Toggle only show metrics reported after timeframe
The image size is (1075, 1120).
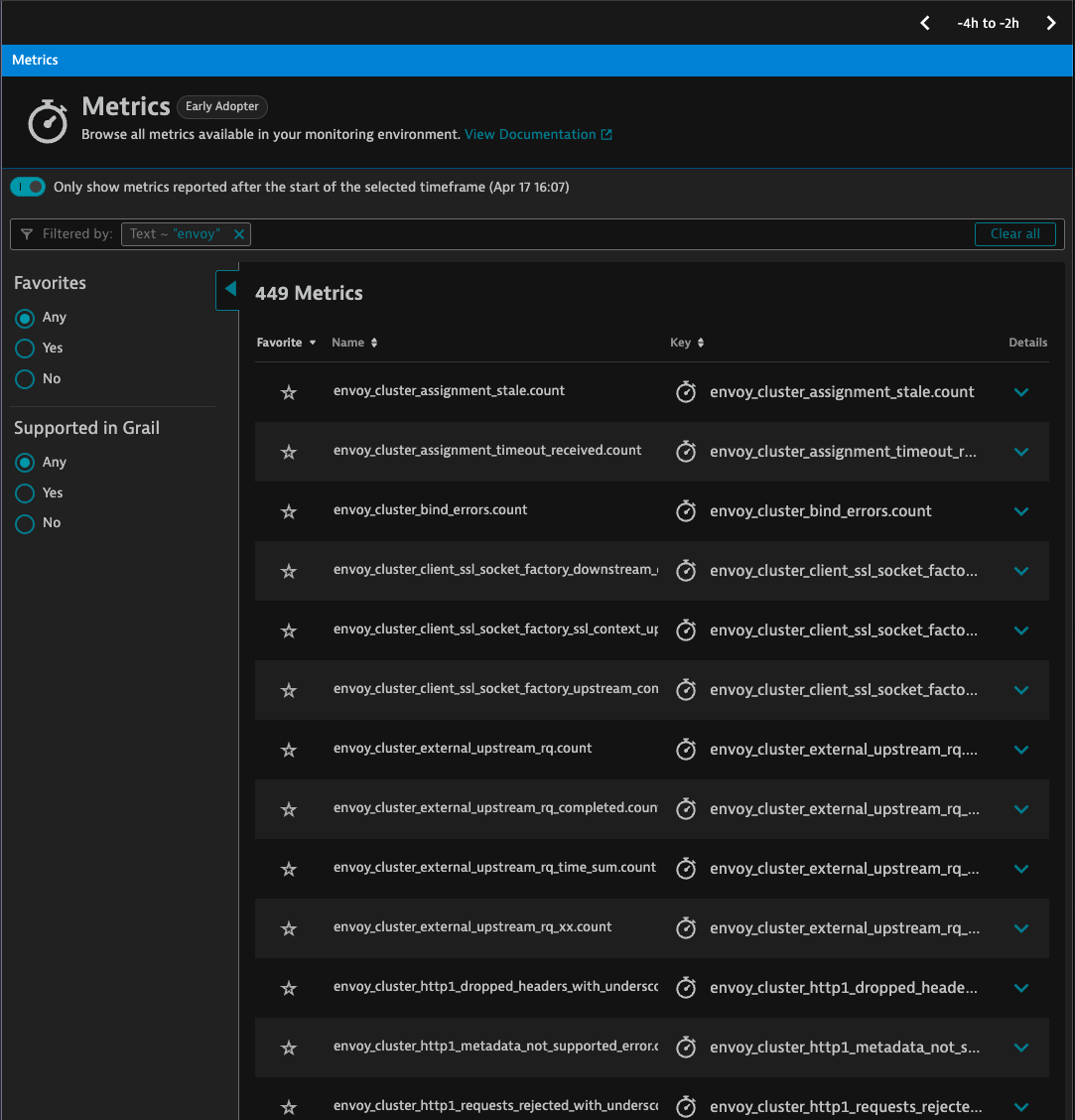(x=28, y=187)
